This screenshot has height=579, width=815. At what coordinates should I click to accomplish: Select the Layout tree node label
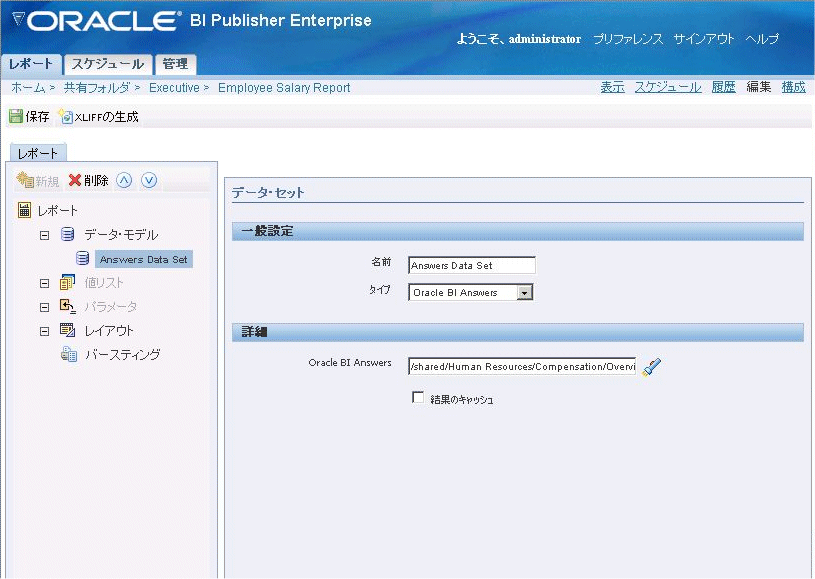coord(109,331)
